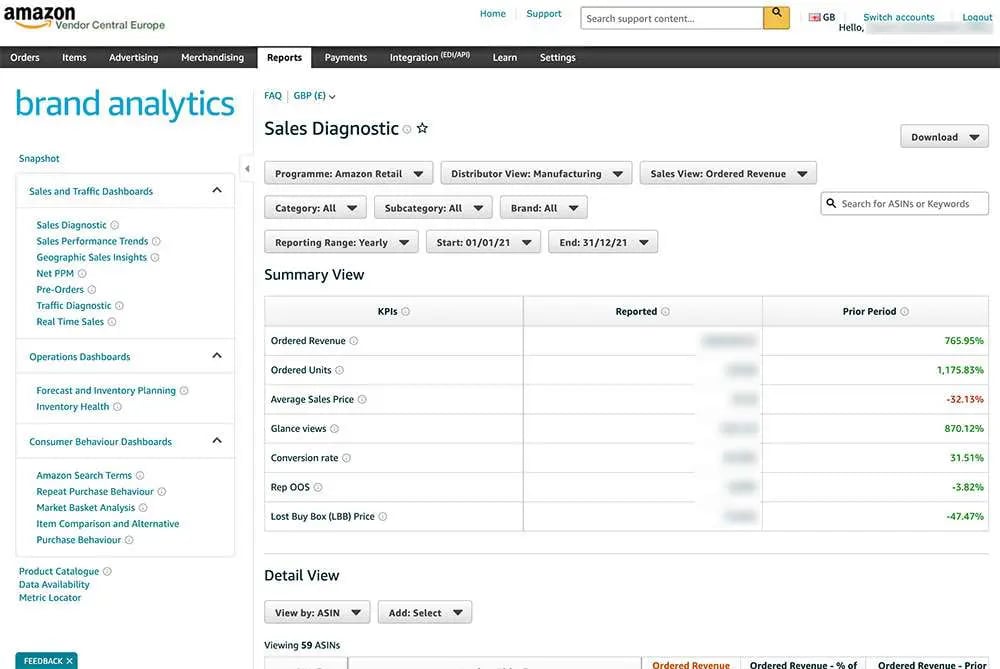Viewport: 1000px width, 669px height.
Task: Click the GB flag country selector
Action: click(x=821, y=17)
